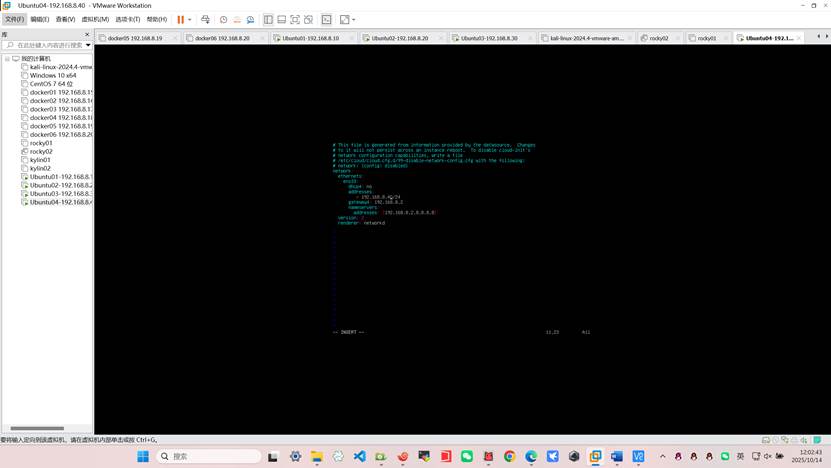Image resolution: width=831 pixels, height=468 pixels.
Task: Select rocky01 in the library tree
Action: (37, 143)
